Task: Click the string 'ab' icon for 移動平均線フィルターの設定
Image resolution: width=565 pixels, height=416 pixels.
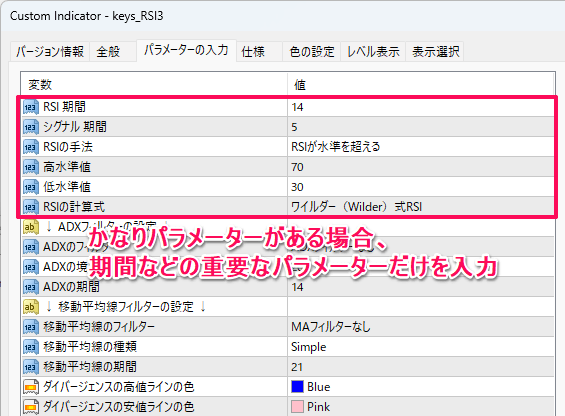Action: pyautogui.click(x=31, y=307)
